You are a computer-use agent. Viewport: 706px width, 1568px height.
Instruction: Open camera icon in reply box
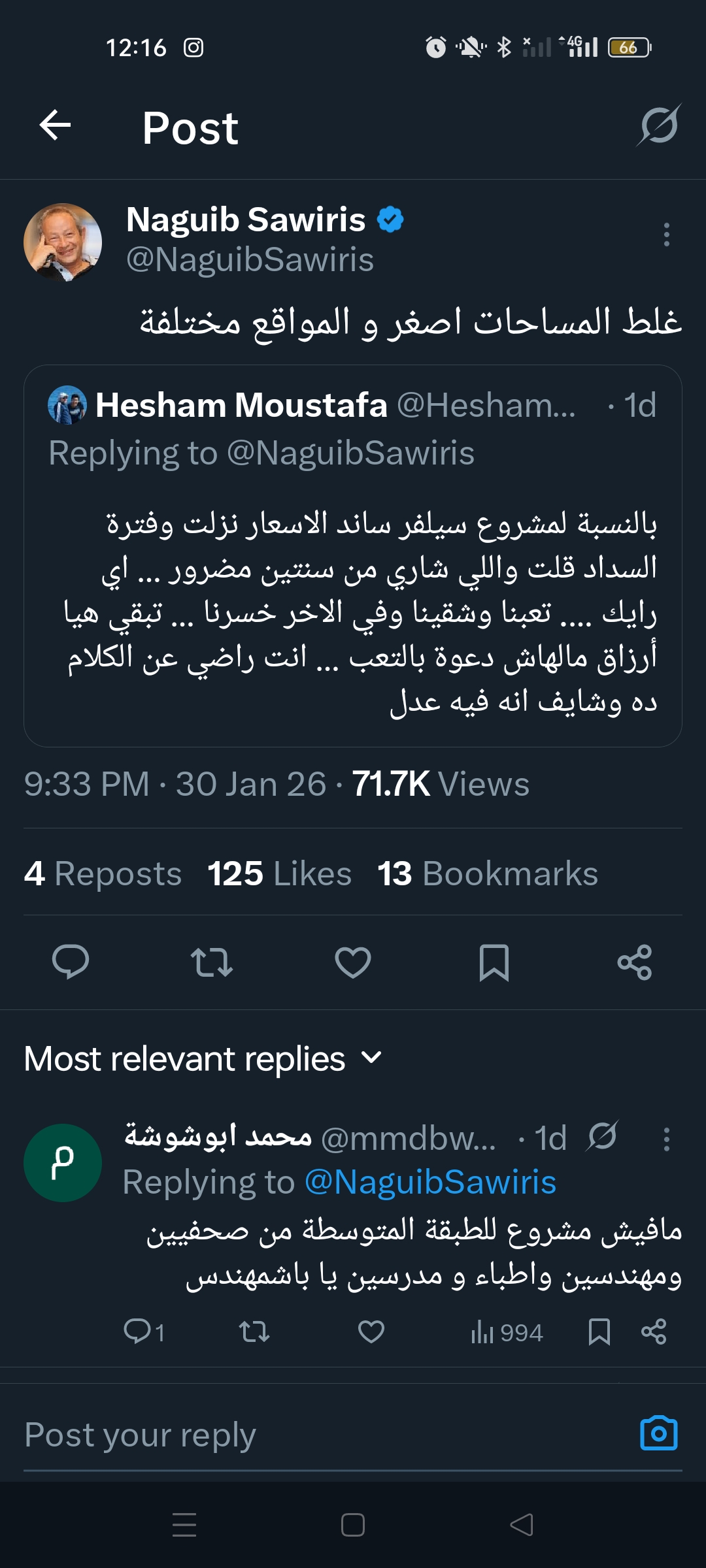tap(658, 1433)
